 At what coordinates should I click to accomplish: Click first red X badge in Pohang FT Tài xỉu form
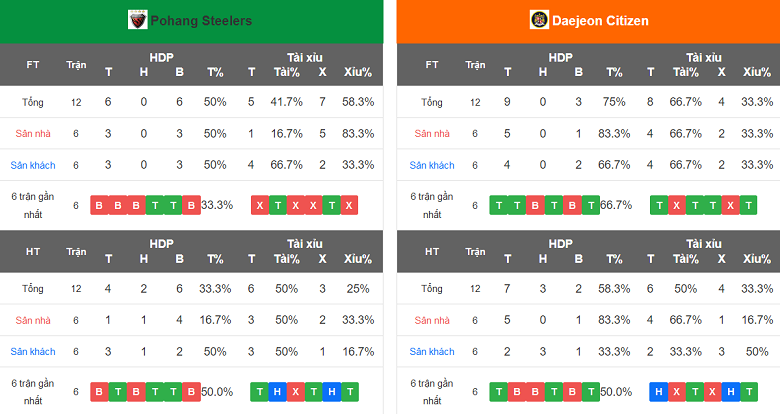(260, 205)
